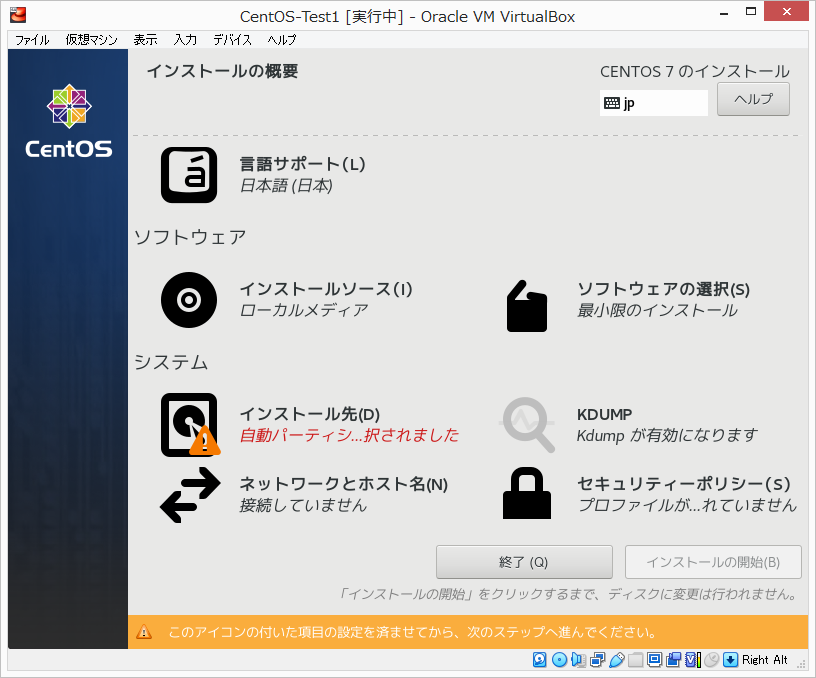The height and width of the screenshot is (678, 816).
Task: Click the audio status icon
Action: (x=576, y=660)
